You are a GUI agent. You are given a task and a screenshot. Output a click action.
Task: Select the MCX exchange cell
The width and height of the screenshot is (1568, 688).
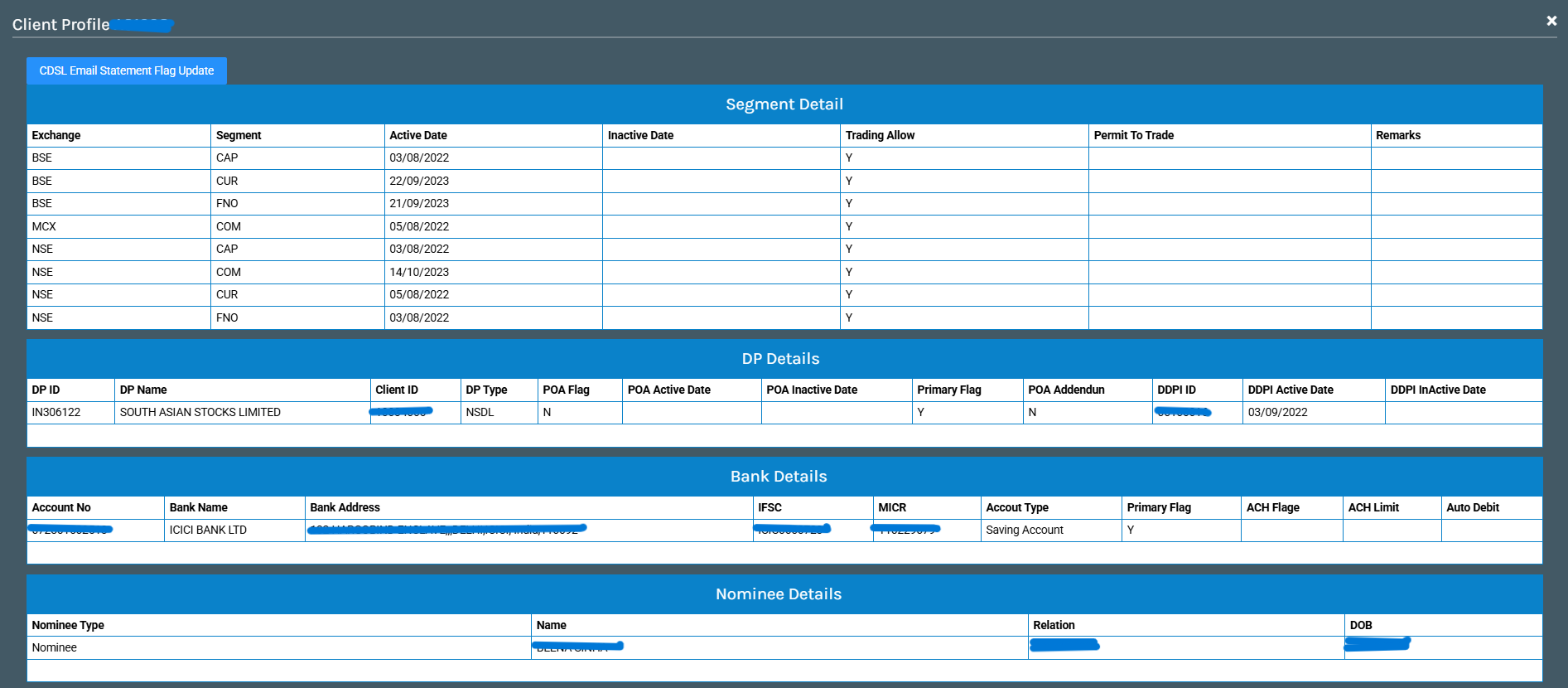pos(44,226)
